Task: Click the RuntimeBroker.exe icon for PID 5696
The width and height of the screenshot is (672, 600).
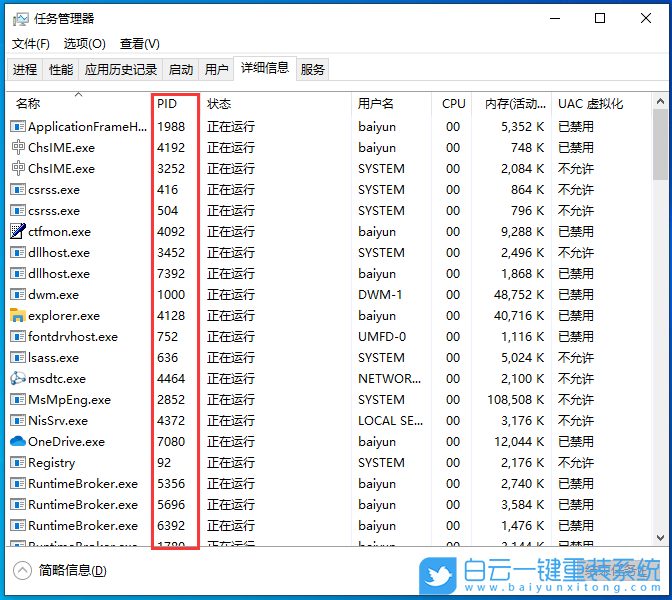Action: pos(18,504)
